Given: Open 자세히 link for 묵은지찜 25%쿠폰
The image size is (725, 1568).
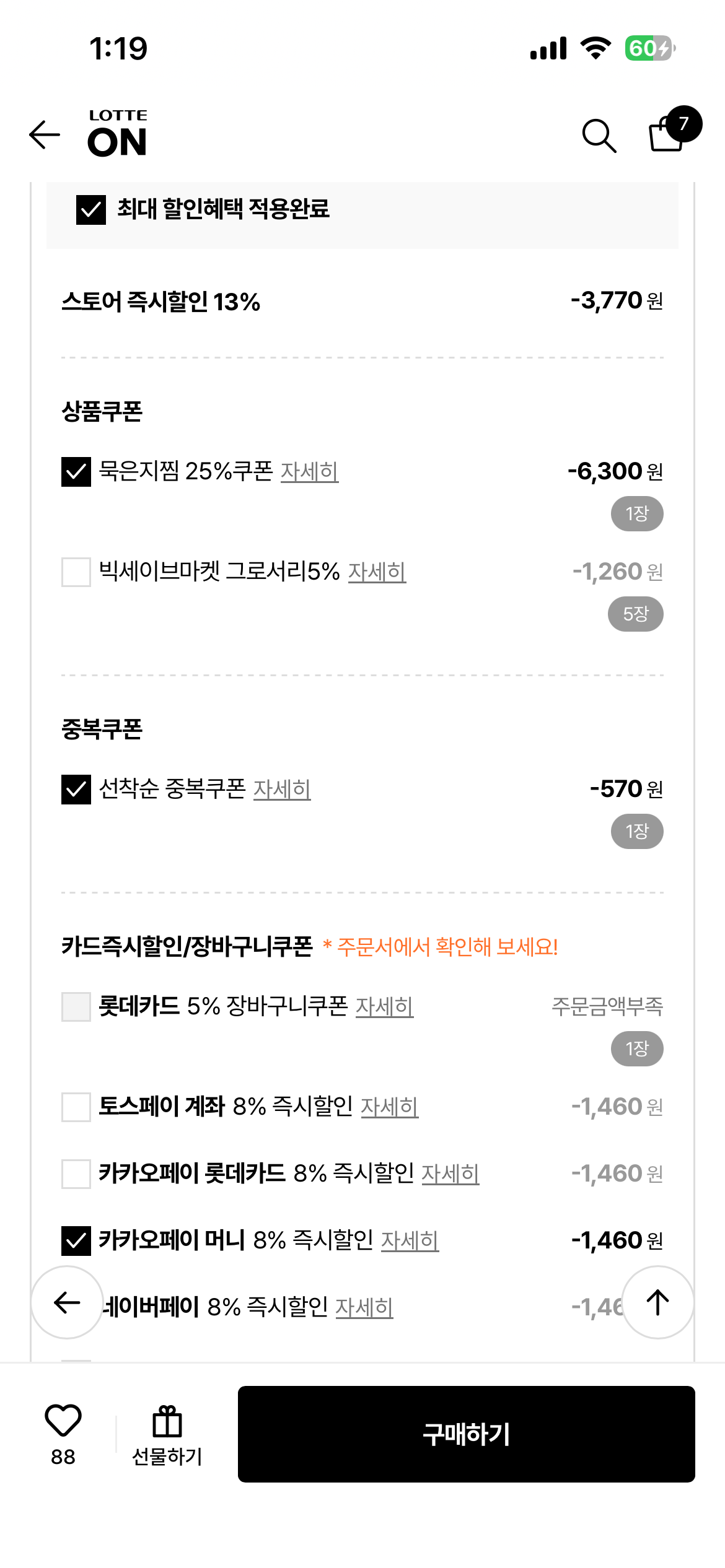Looking at the screenshot, I should click(x=309, y=472).
